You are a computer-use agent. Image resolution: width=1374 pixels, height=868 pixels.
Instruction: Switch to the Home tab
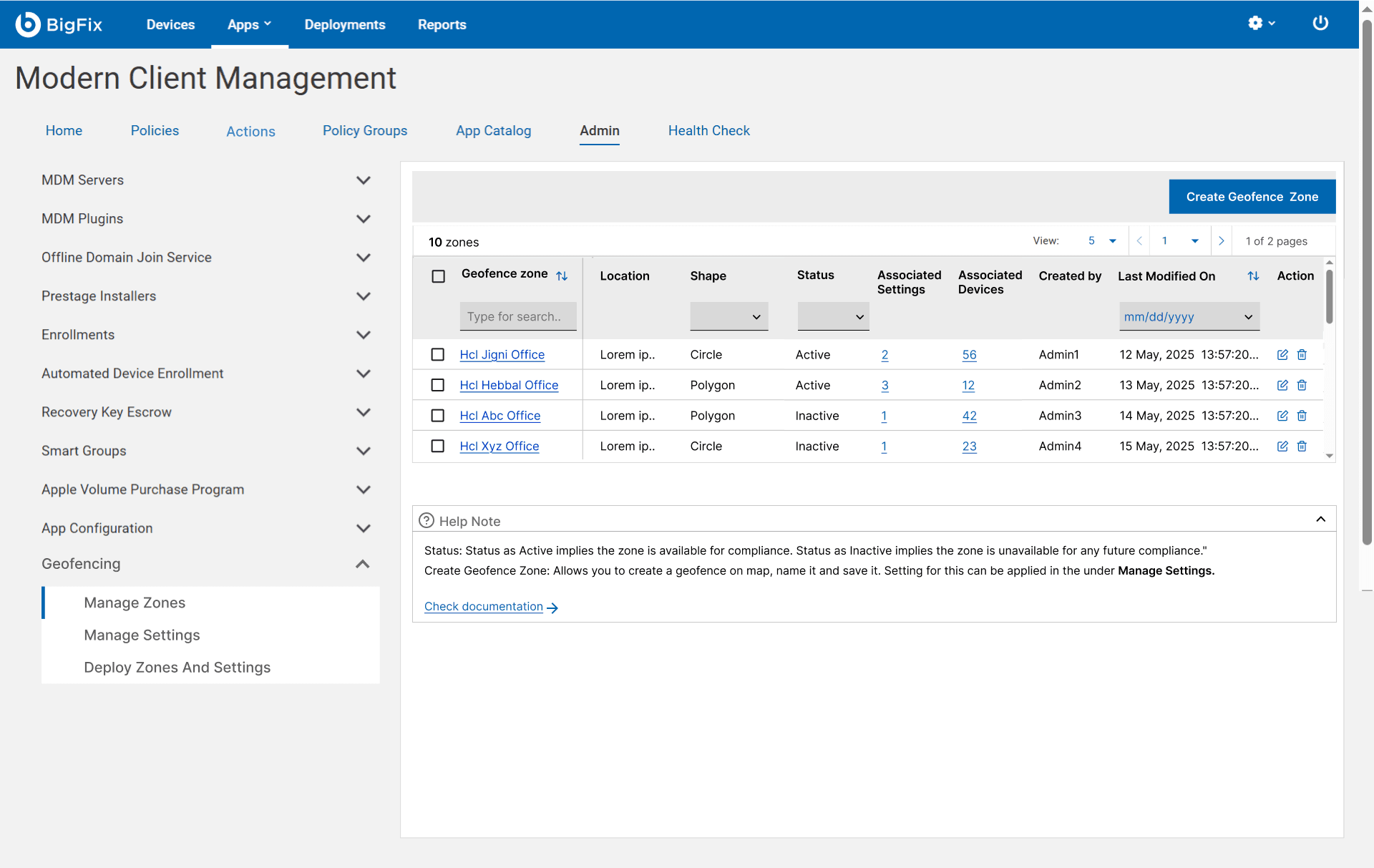pos(64,130)
